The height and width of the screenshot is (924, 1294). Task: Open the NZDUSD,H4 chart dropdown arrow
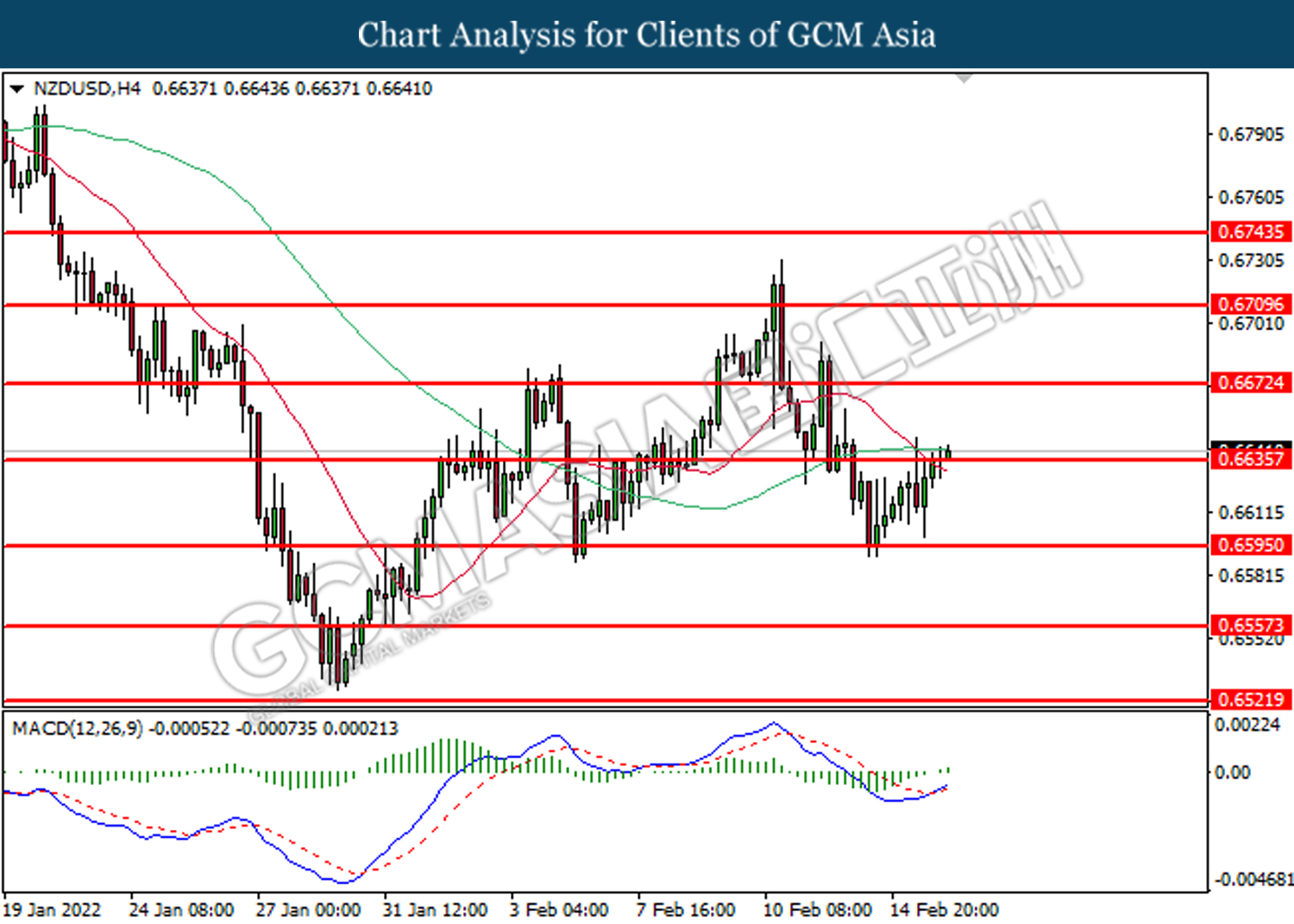pos(16,89)
